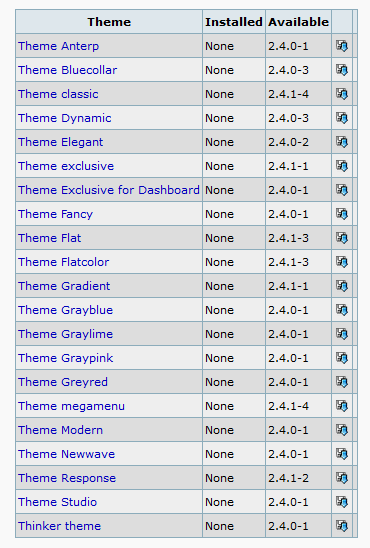370x548 pixels.
Task: Click the Theme column header
Action: pyautogui.click(x=109, y=22)
